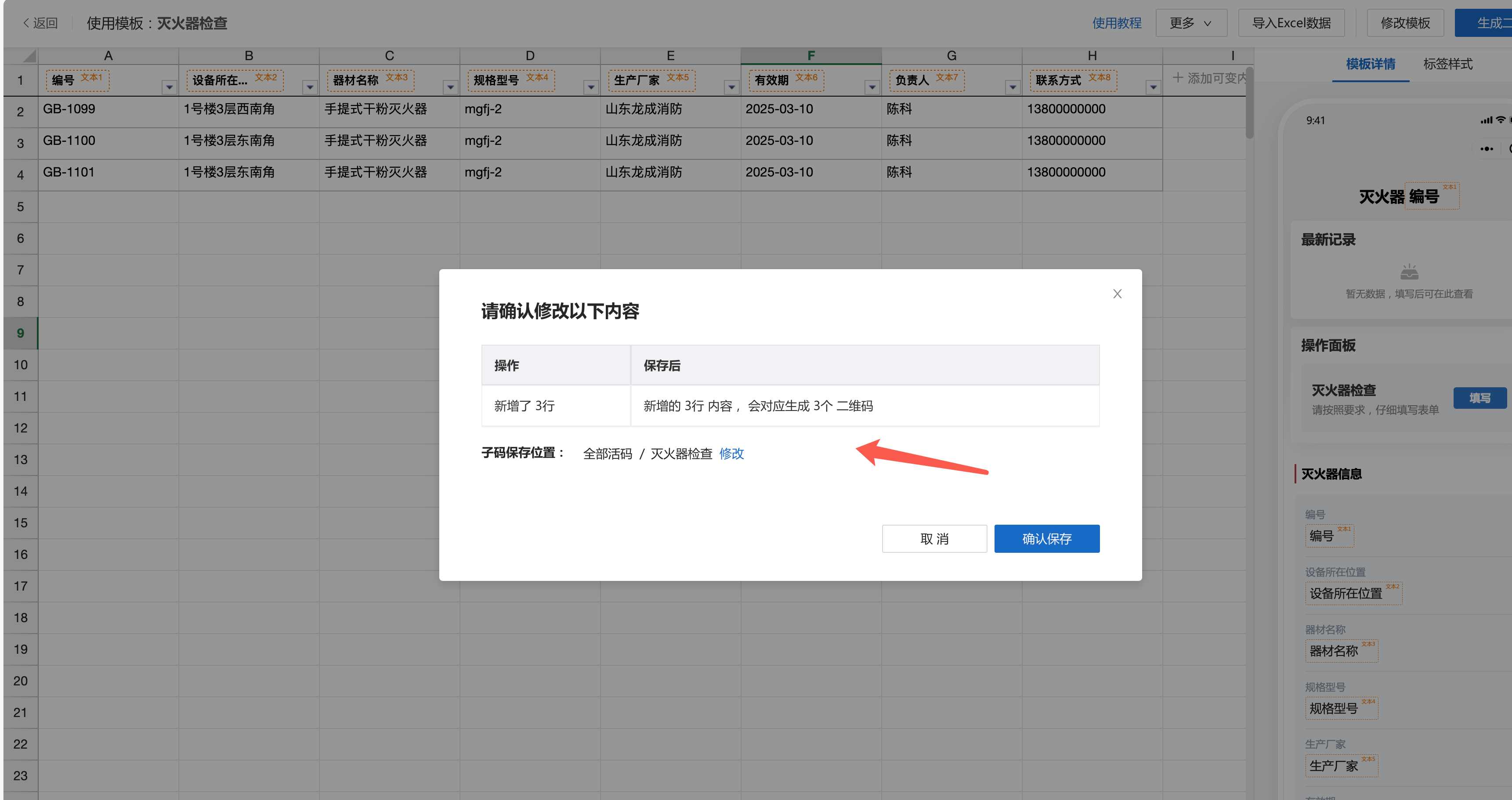Screen dimensions: 1512x800
Task: Click the 确认保存 button
Action: [1046, 538]
